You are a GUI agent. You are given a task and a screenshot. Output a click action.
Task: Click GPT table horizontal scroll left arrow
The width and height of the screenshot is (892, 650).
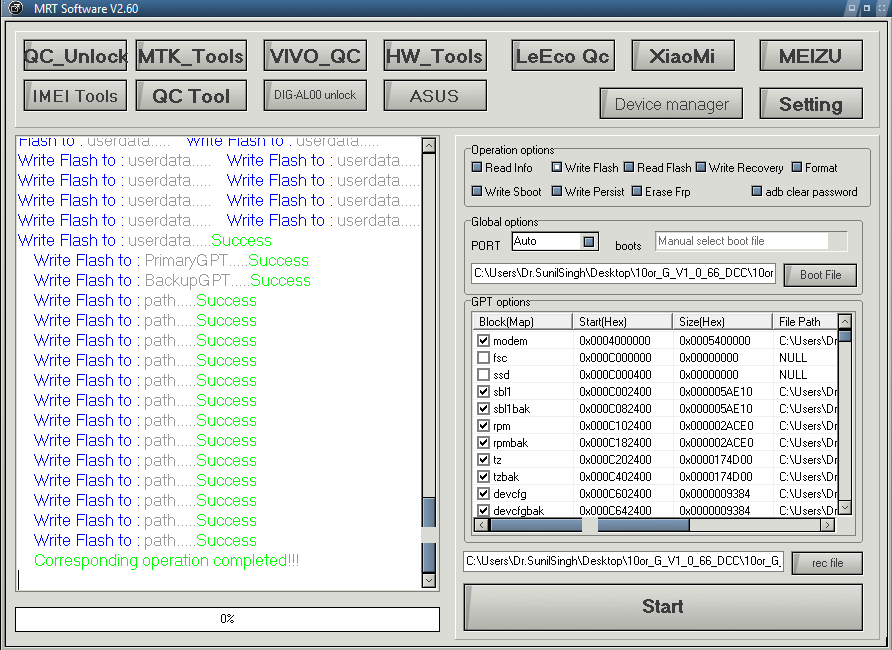pos(481,525)
